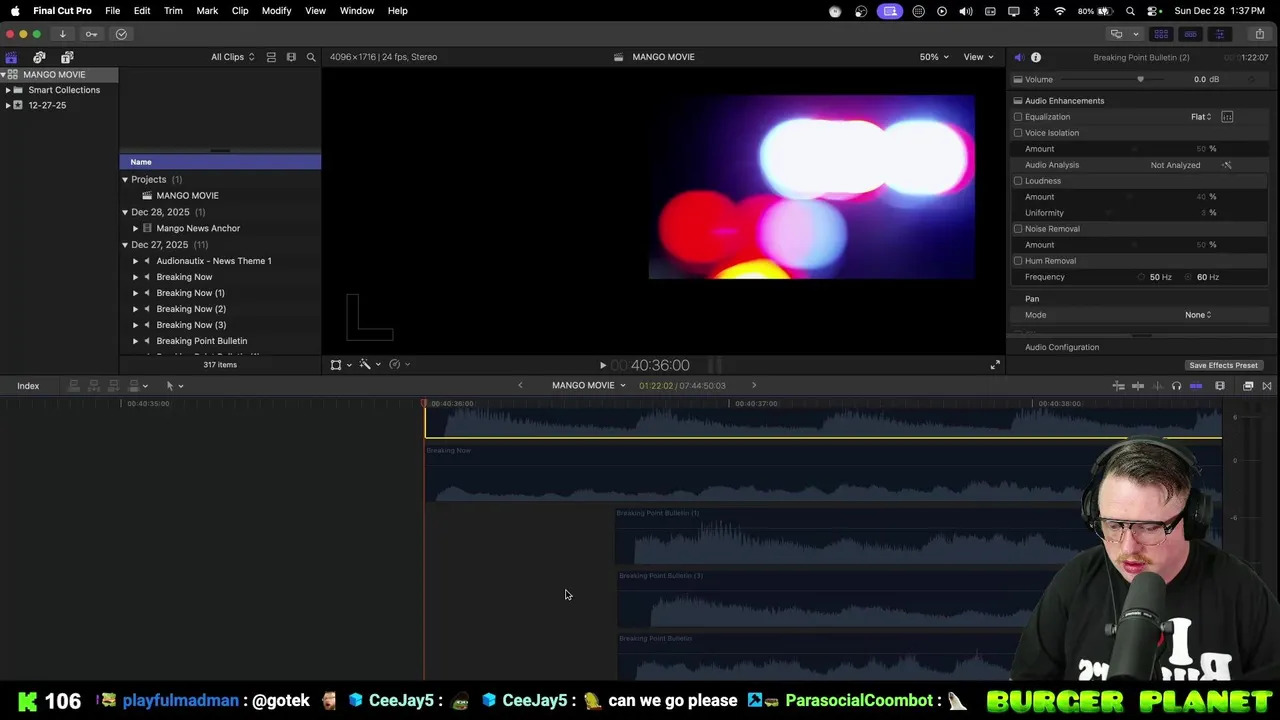Show the Transitions browser icon
Image resolution: width=1280 pixels, height=720 pixels.
(1267, 386)
